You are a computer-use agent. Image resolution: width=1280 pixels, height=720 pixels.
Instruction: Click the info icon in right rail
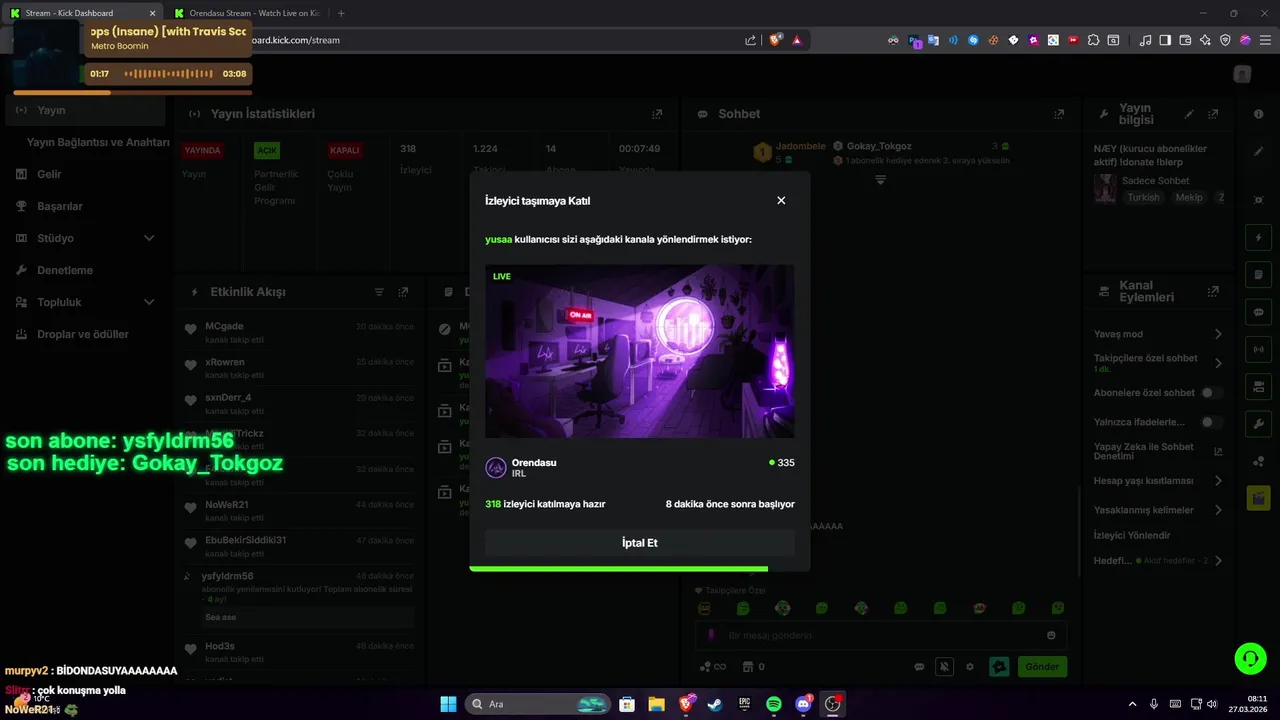[x=1258, y=114]
